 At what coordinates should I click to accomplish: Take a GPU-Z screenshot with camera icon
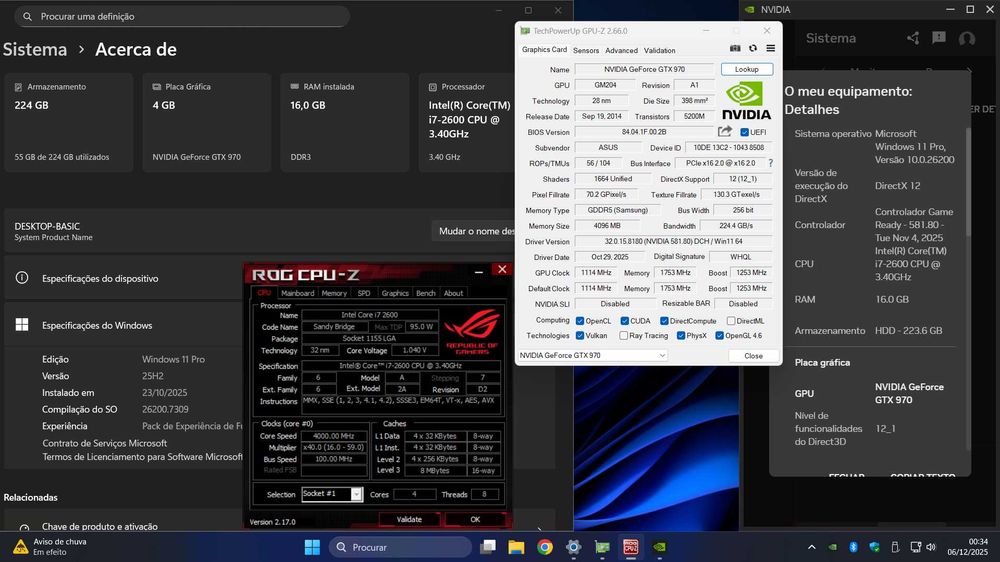coord(735,48)
